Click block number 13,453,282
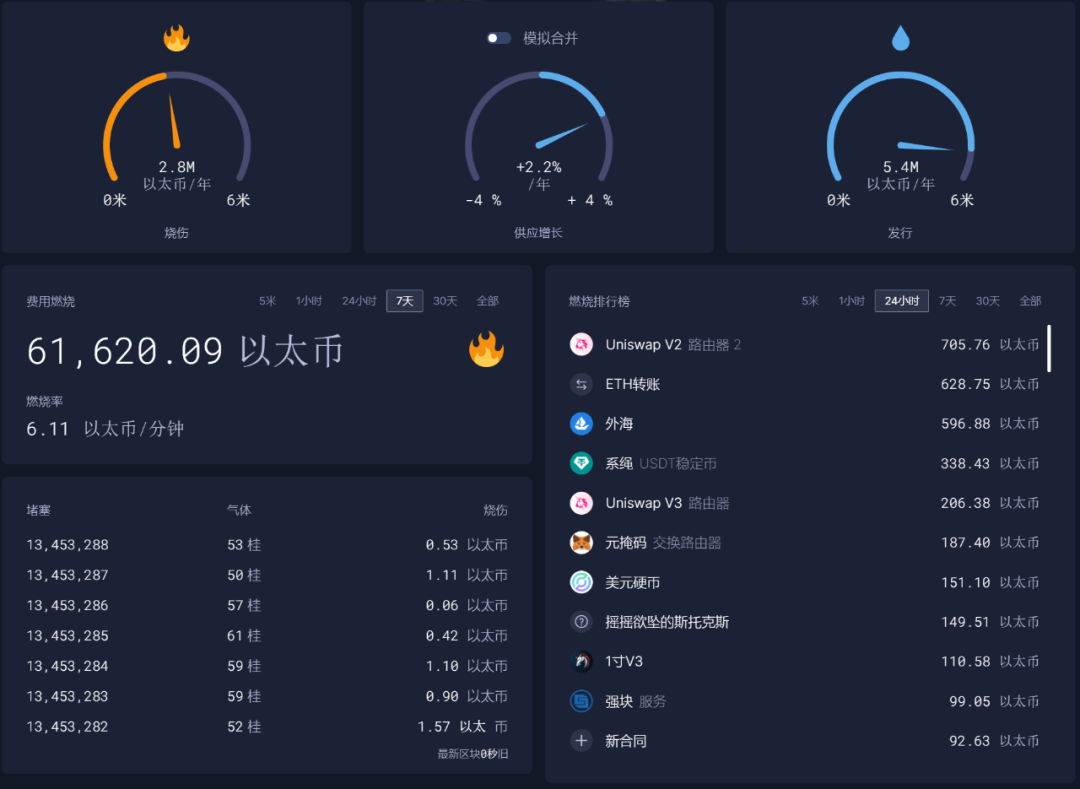 [68, 726]
